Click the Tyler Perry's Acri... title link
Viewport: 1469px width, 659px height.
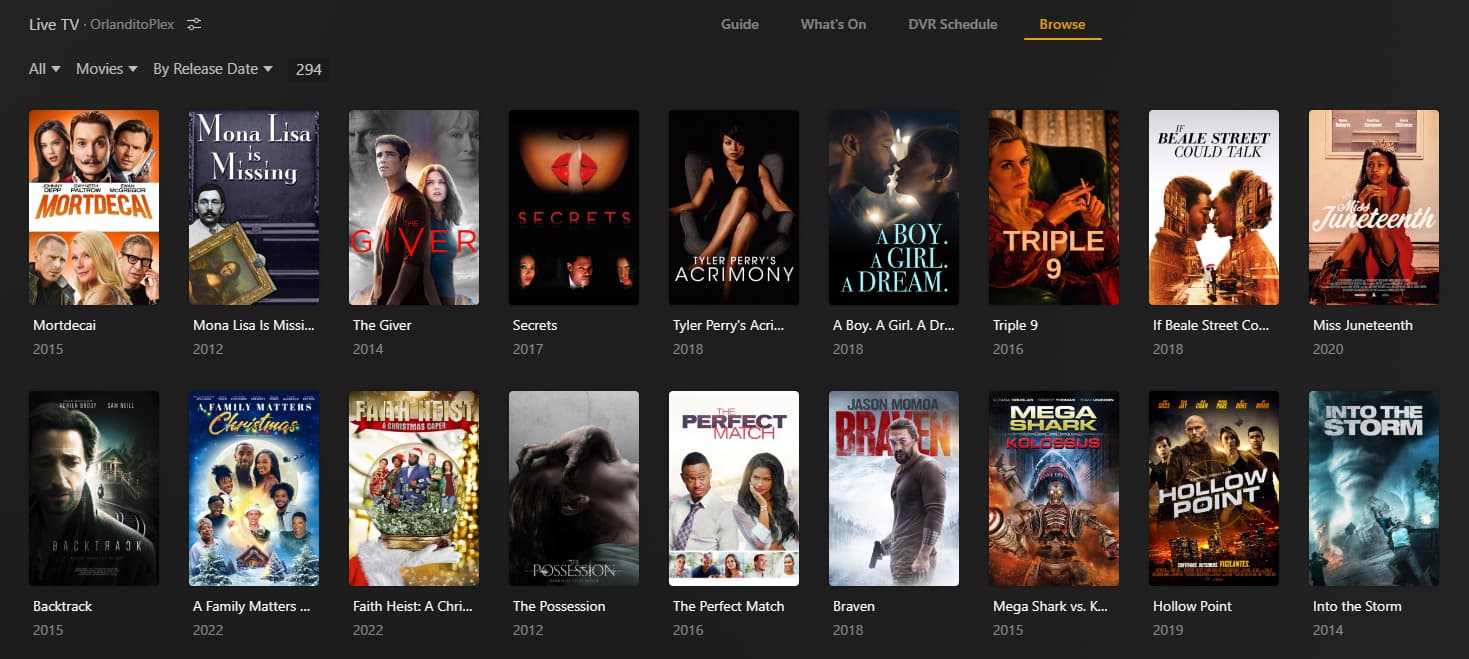(729, 325)
